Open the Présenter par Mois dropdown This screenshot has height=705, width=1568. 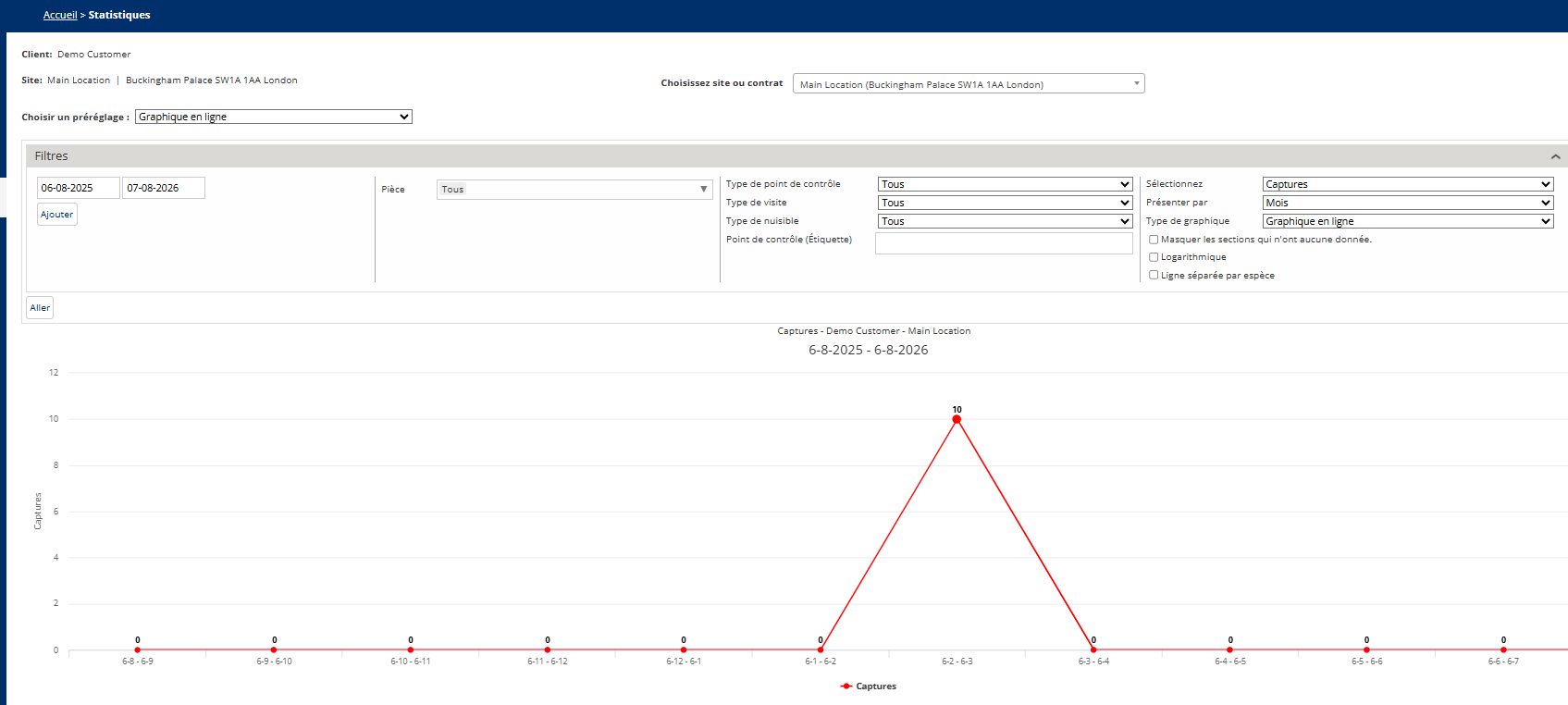coord(1408,203)
